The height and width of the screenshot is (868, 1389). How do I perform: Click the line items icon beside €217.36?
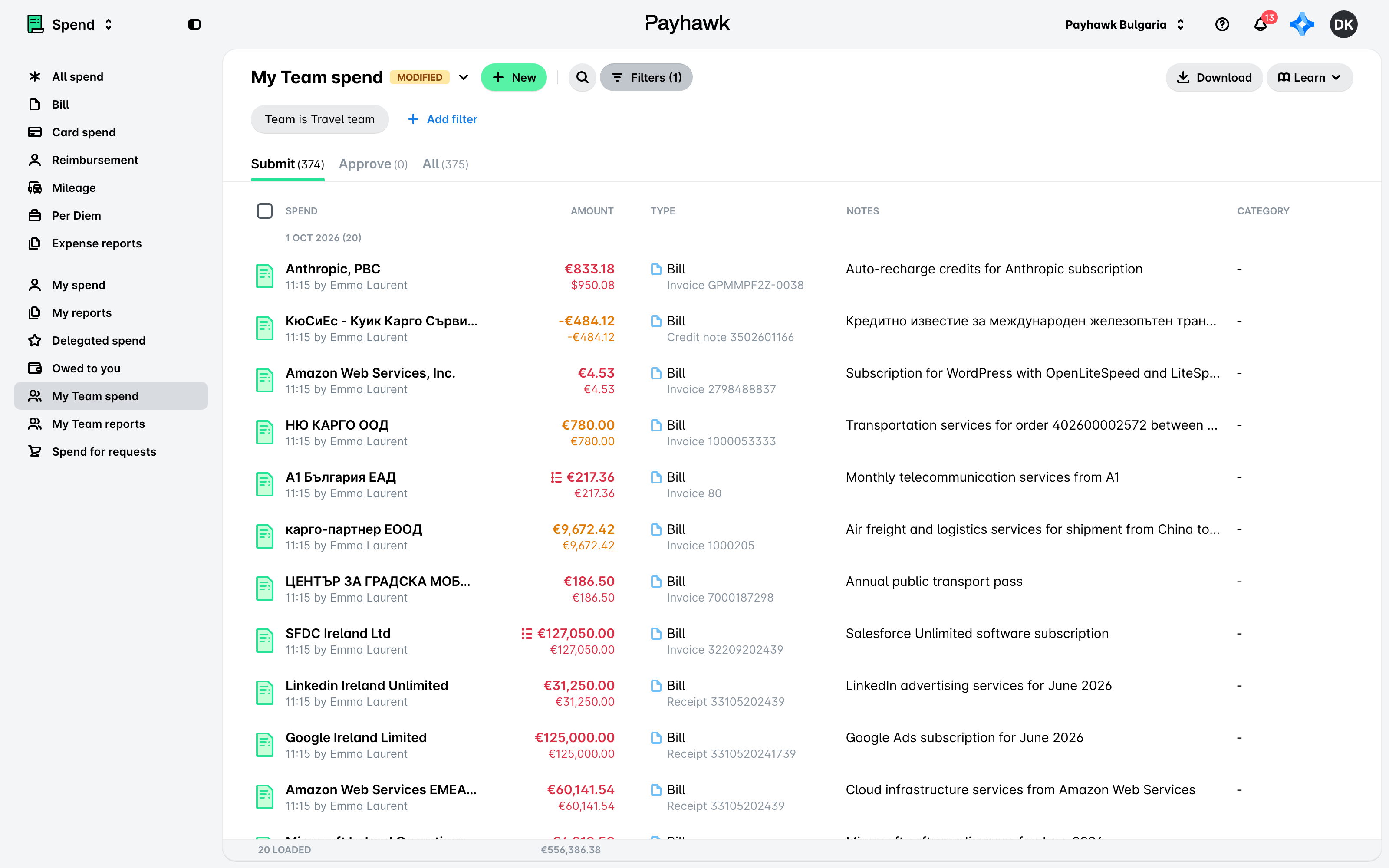click(556, 477)
